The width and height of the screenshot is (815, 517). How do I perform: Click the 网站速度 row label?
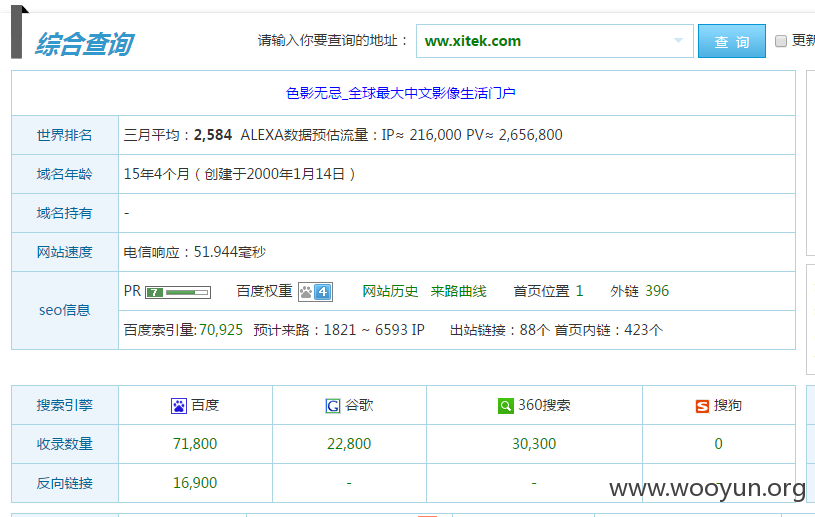click(x=64, y=253)
